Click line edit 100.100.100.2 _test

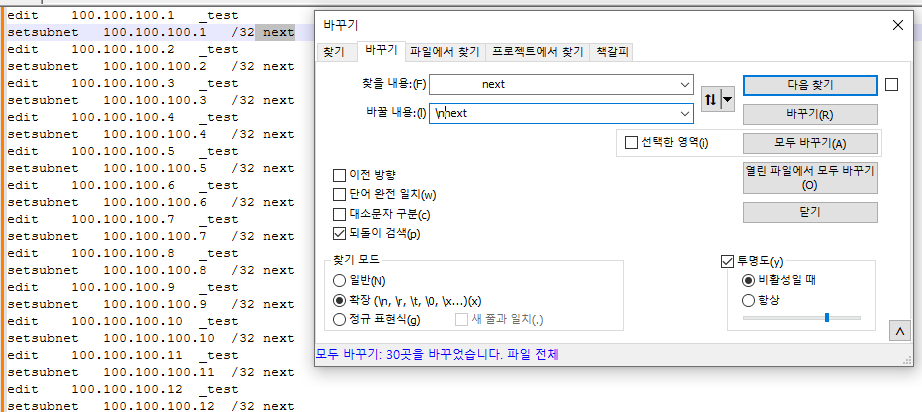point(123,49)
